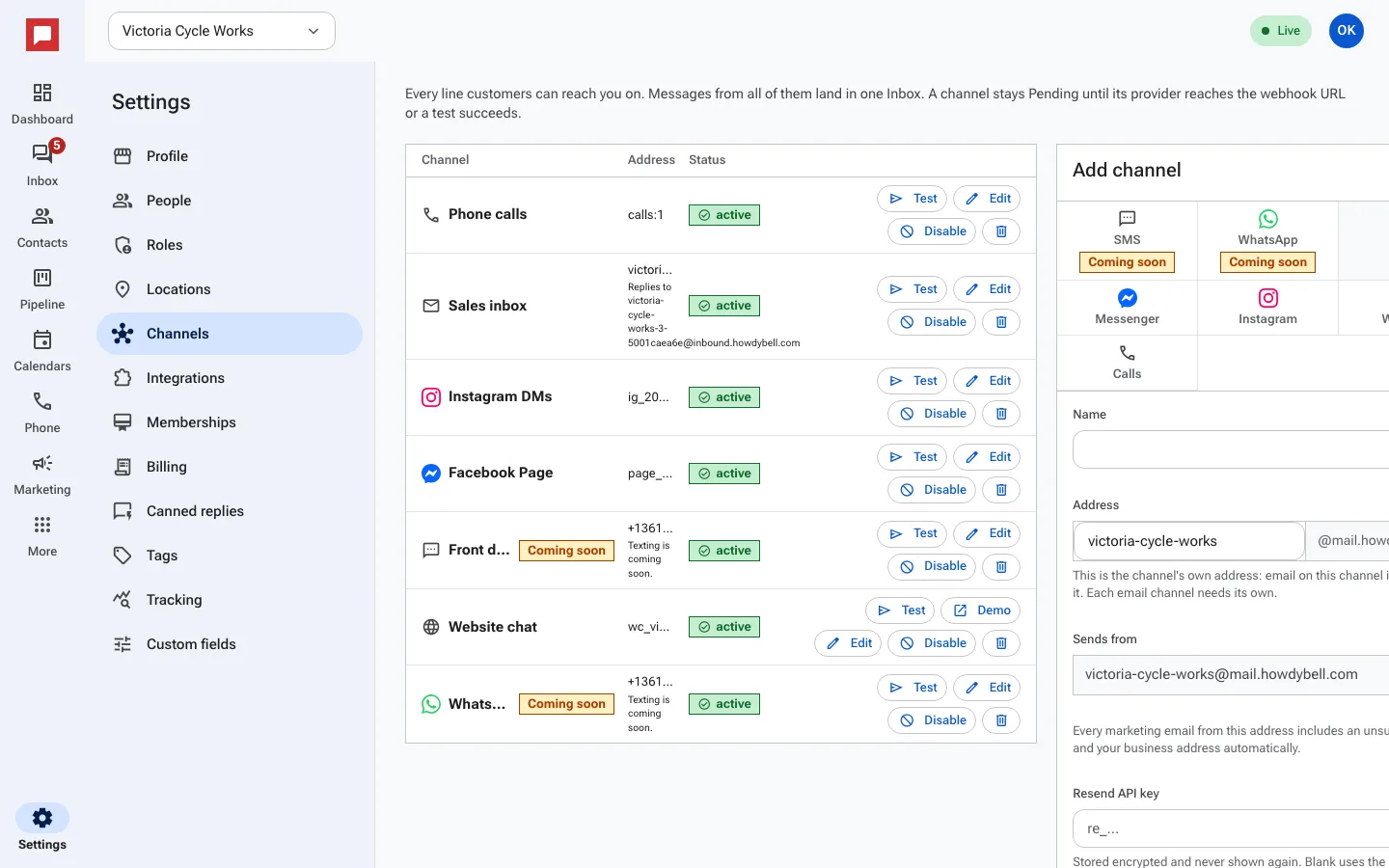Show More navigation options
Image resolution: width=1389 pixels, height=868 pixels.
(x=42, y=536)
